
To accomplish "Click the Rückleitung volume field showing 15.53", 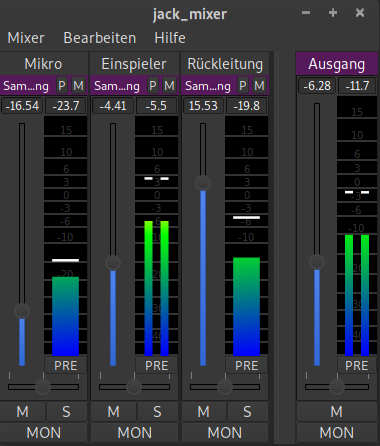I will [x=203, y=106].
